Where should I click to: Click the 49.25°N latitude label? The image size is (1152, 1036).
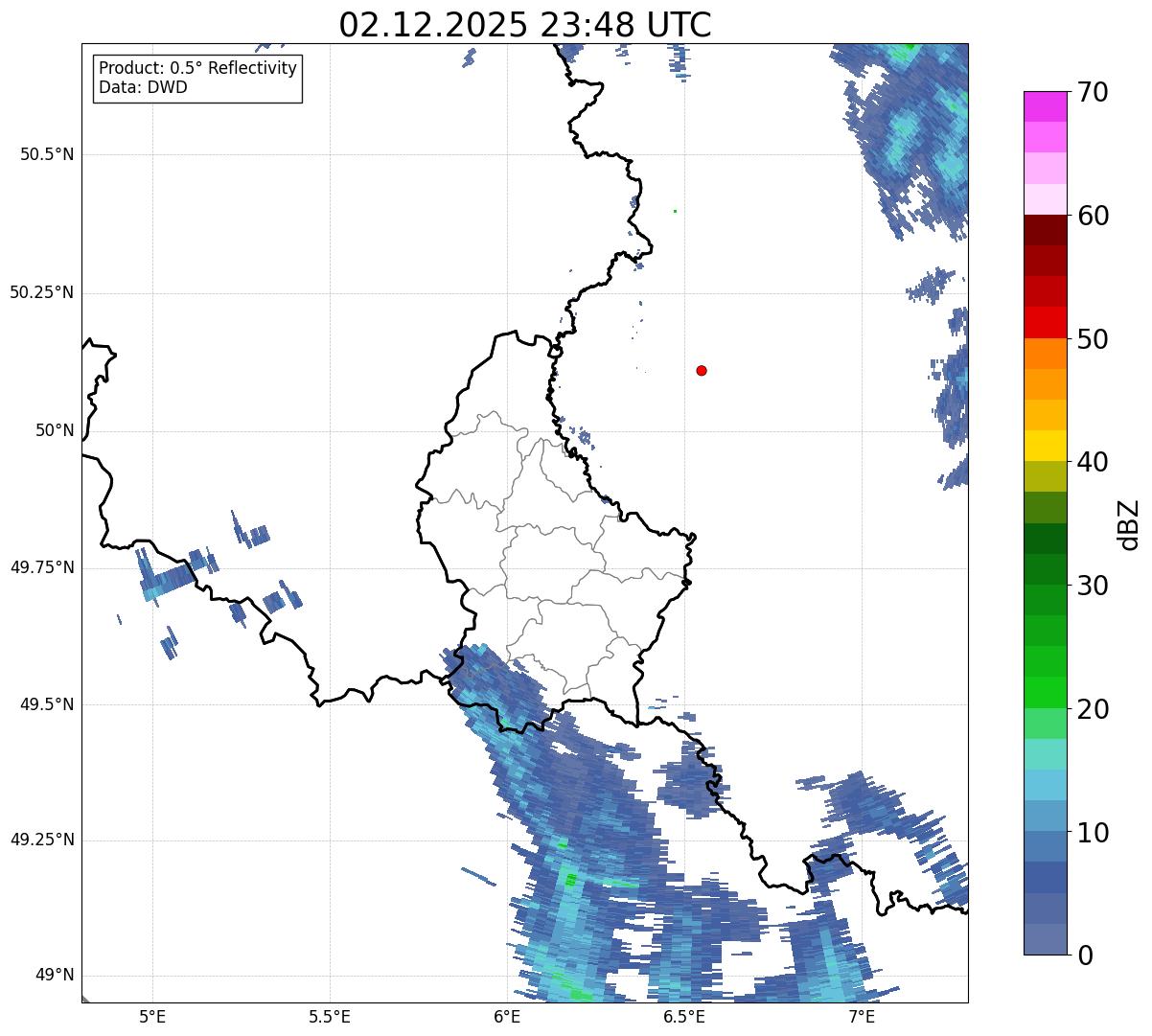point(42,840)
